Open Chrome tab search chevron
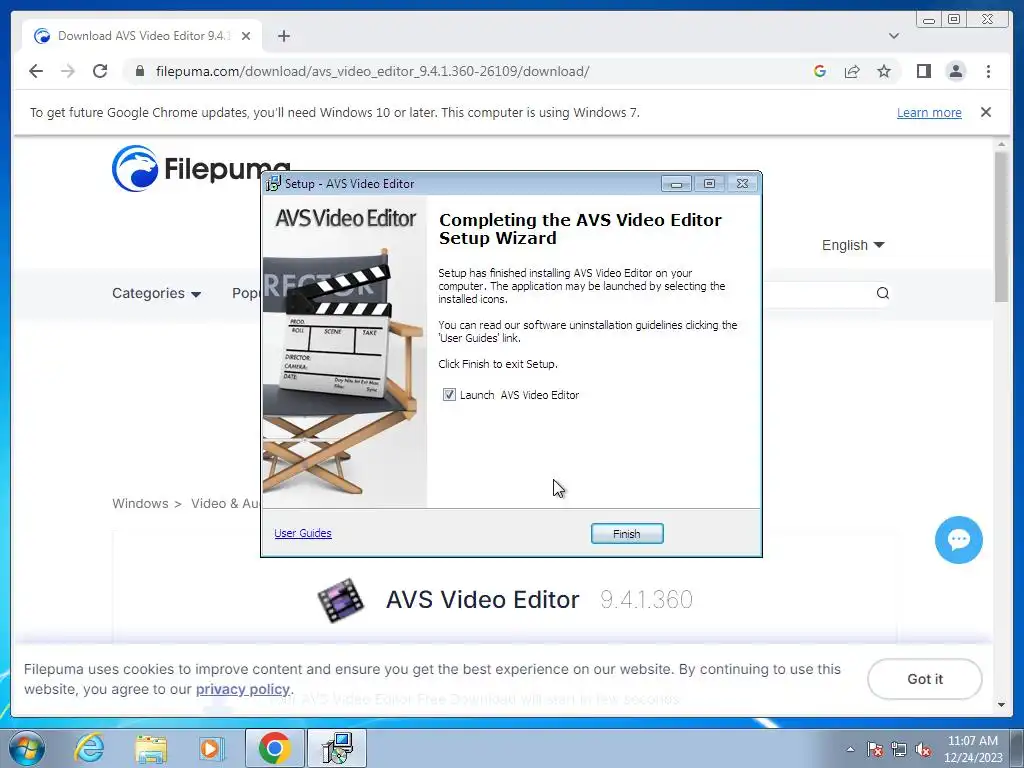The width and height of the screenshot is (1024, 768). 894,36
